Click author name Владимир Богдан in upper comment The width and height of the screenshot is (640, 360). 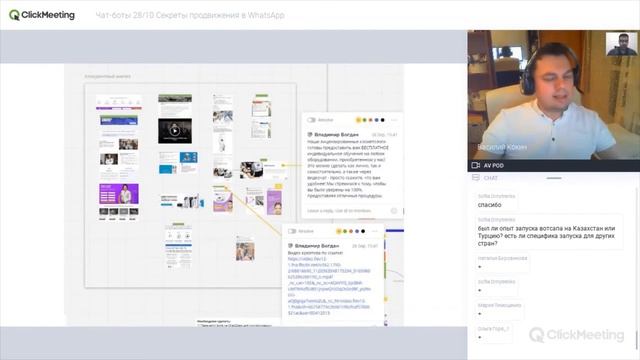[x=336, y=135]
